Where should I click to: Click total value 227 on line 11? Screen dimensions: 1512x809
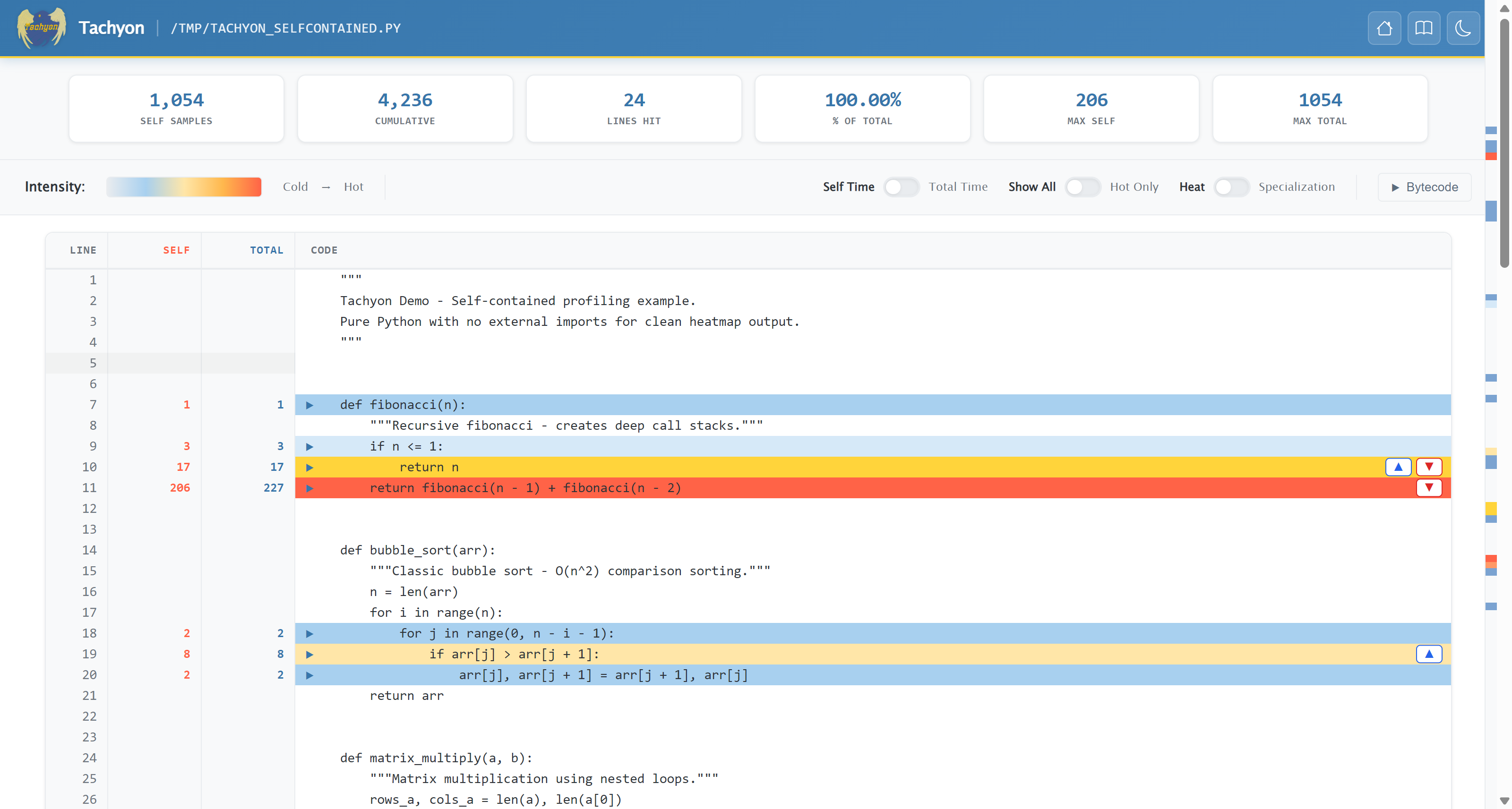click(x=273, y=487)
